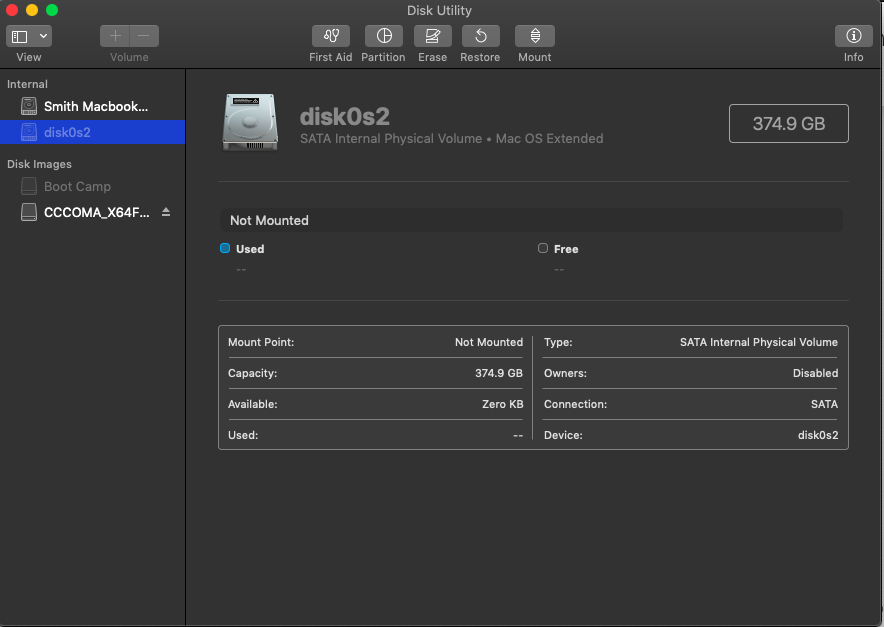
Task: Open the Info panel for disk0s2
Action: click(853, 37)
